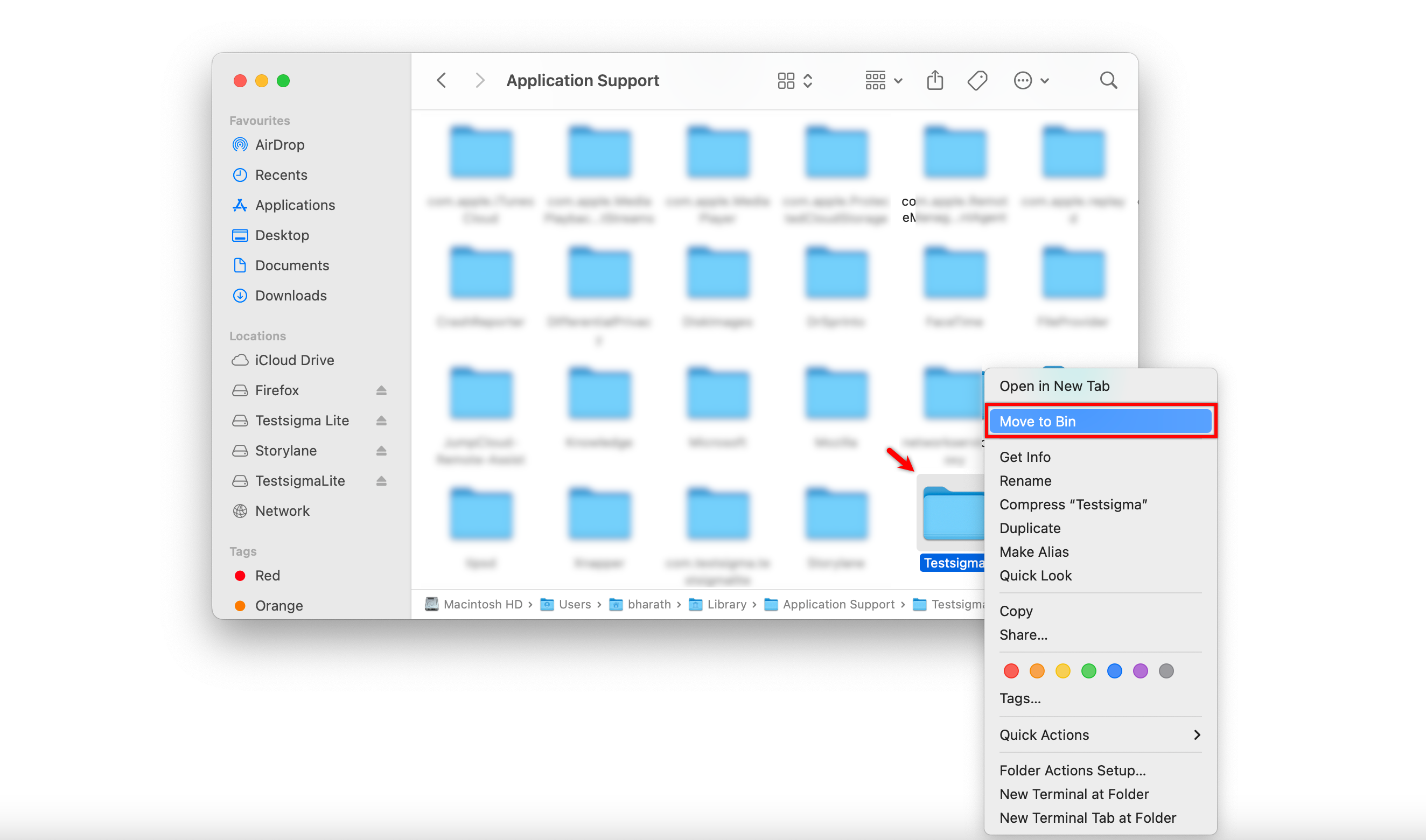Expand the Quick Actions submenu

coord(1099,734)
